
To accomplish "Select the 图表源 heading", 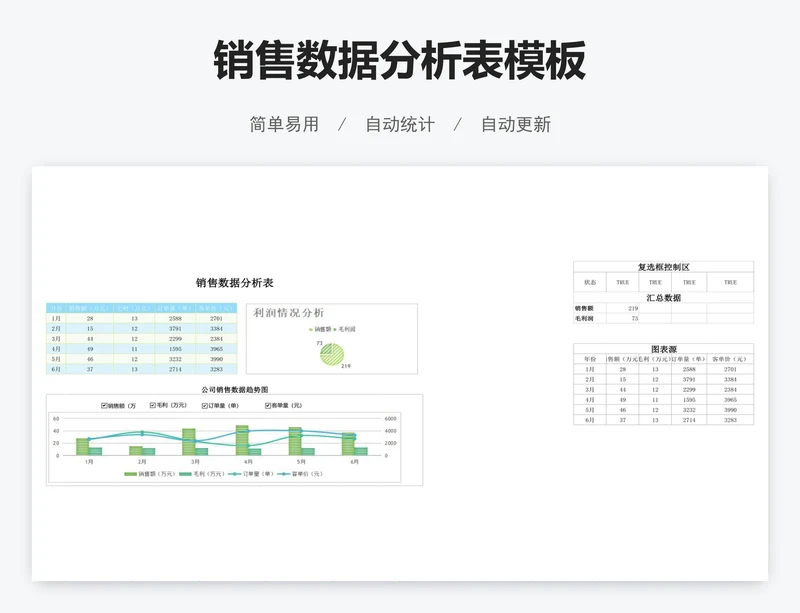I will tap(663, 349).
